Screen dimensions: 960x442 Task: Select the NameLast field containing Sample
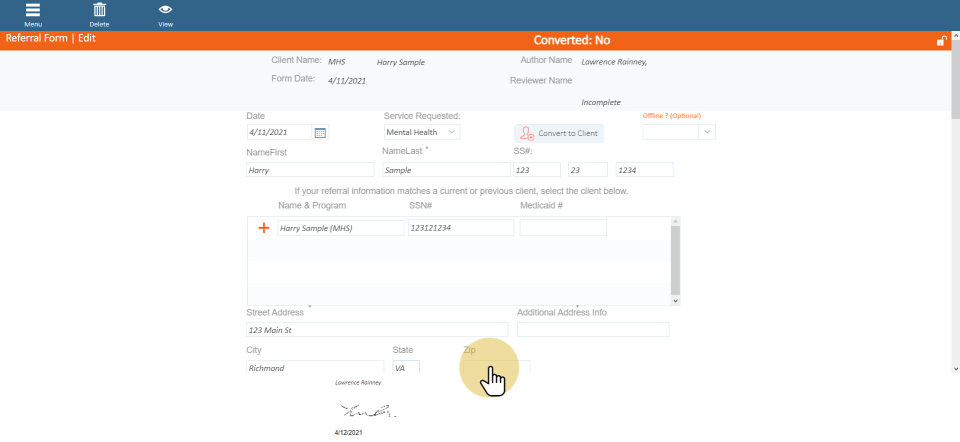point(445,170)
